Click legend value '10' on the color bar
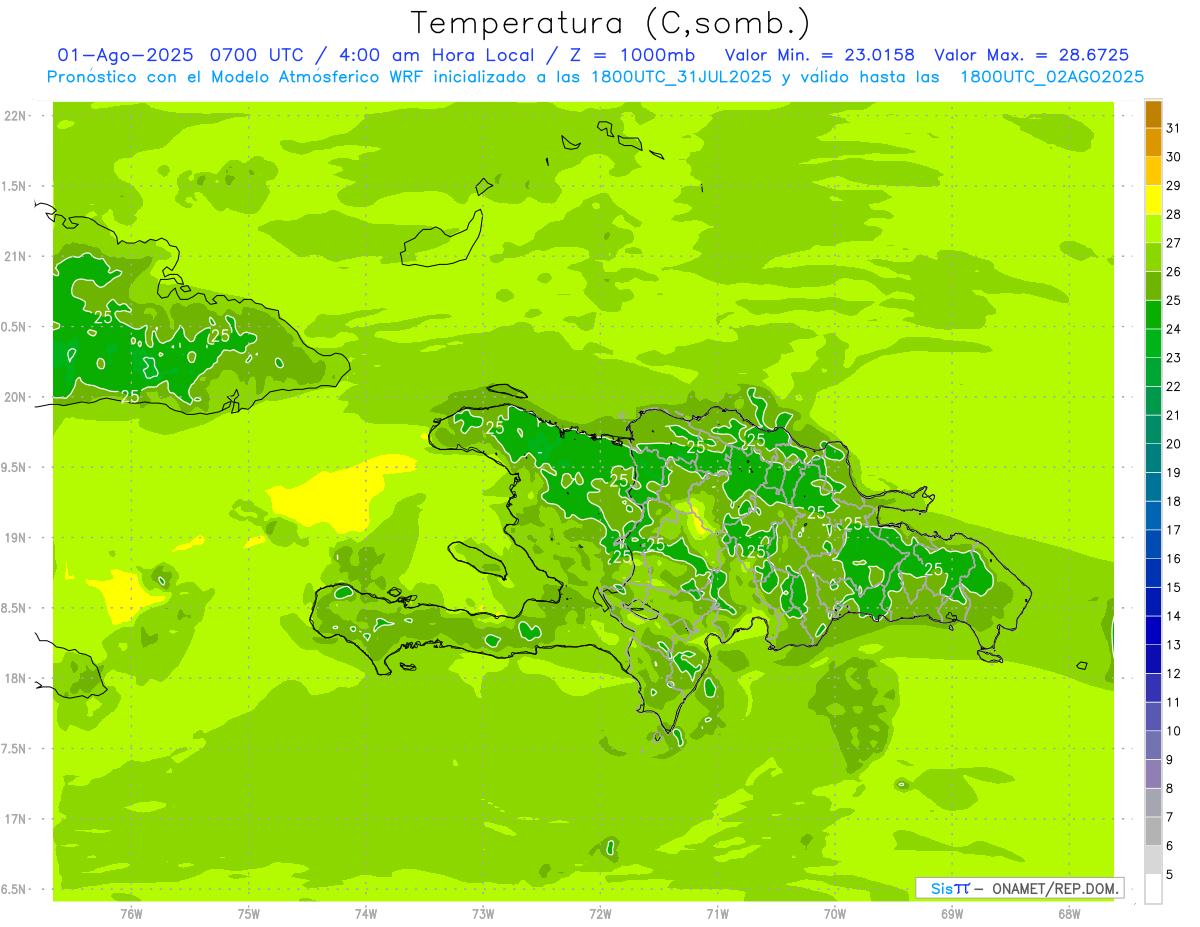The height and width of the screenshot is (927, 1200). [1174, 731]
